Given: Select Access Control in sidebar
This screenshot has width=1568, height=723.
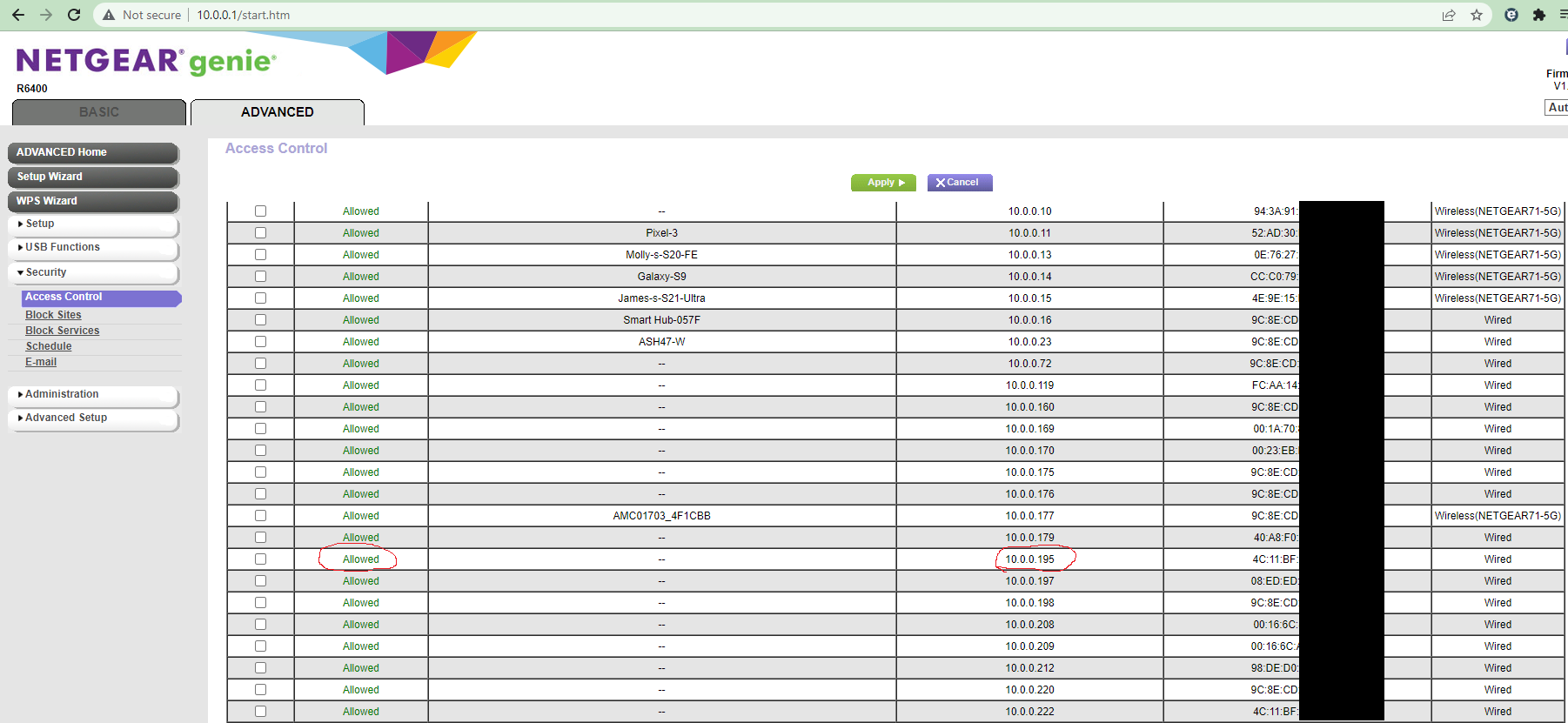Looking at the screenshot, I should (x=101, y=298).
